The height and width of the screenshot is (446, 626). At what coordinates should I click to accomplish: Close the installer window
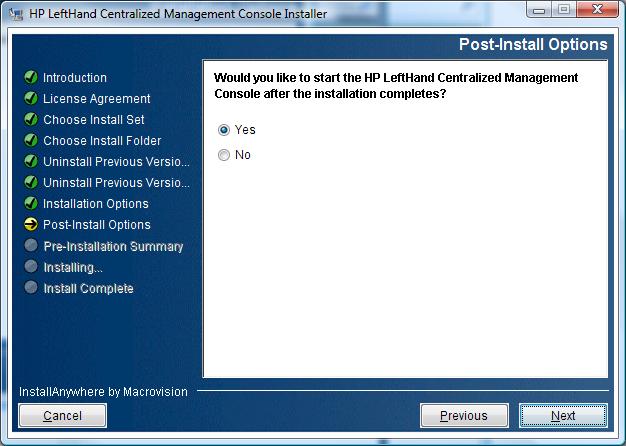tap(597, 10)
